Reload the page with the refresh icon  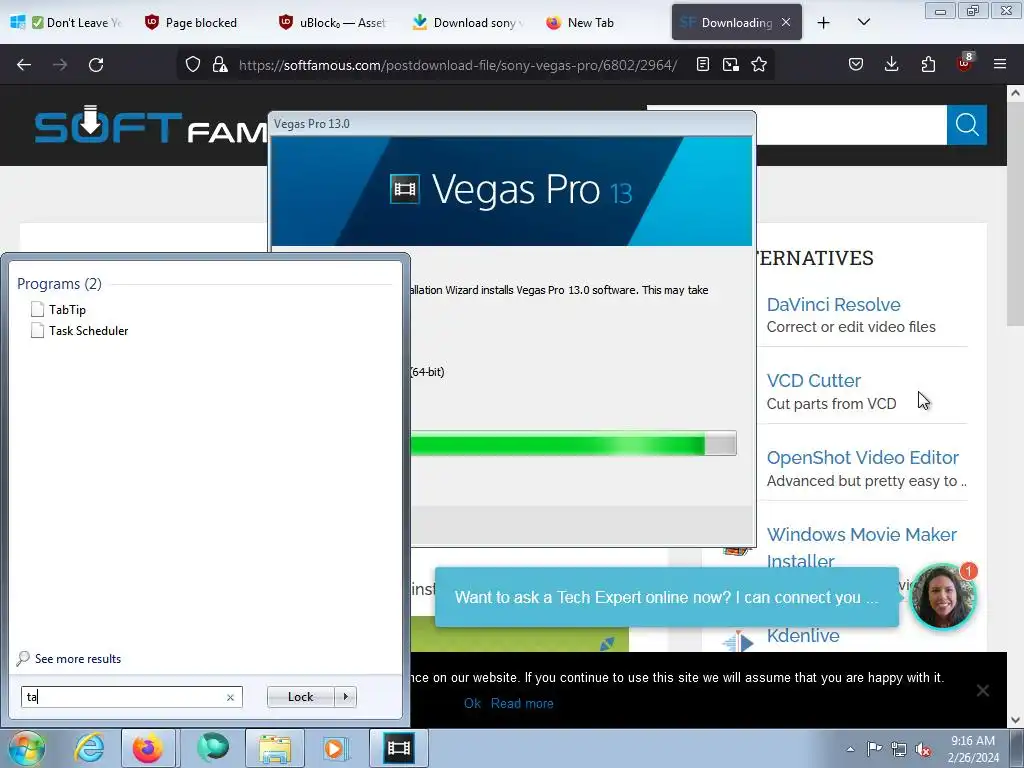[x=96, y=65]
